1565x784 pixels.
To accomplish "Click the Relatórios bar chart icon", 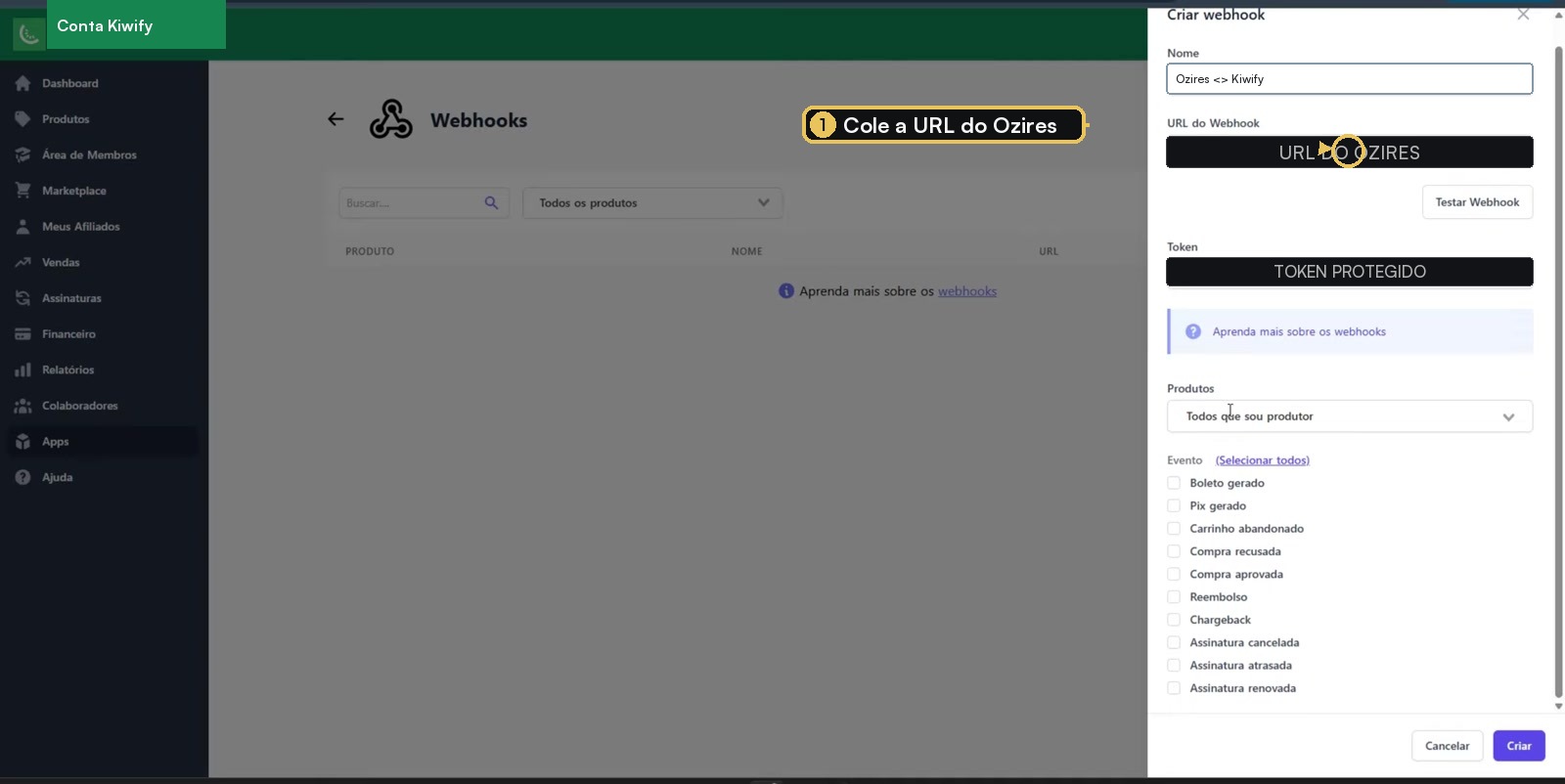I will (x=22, y=370).
